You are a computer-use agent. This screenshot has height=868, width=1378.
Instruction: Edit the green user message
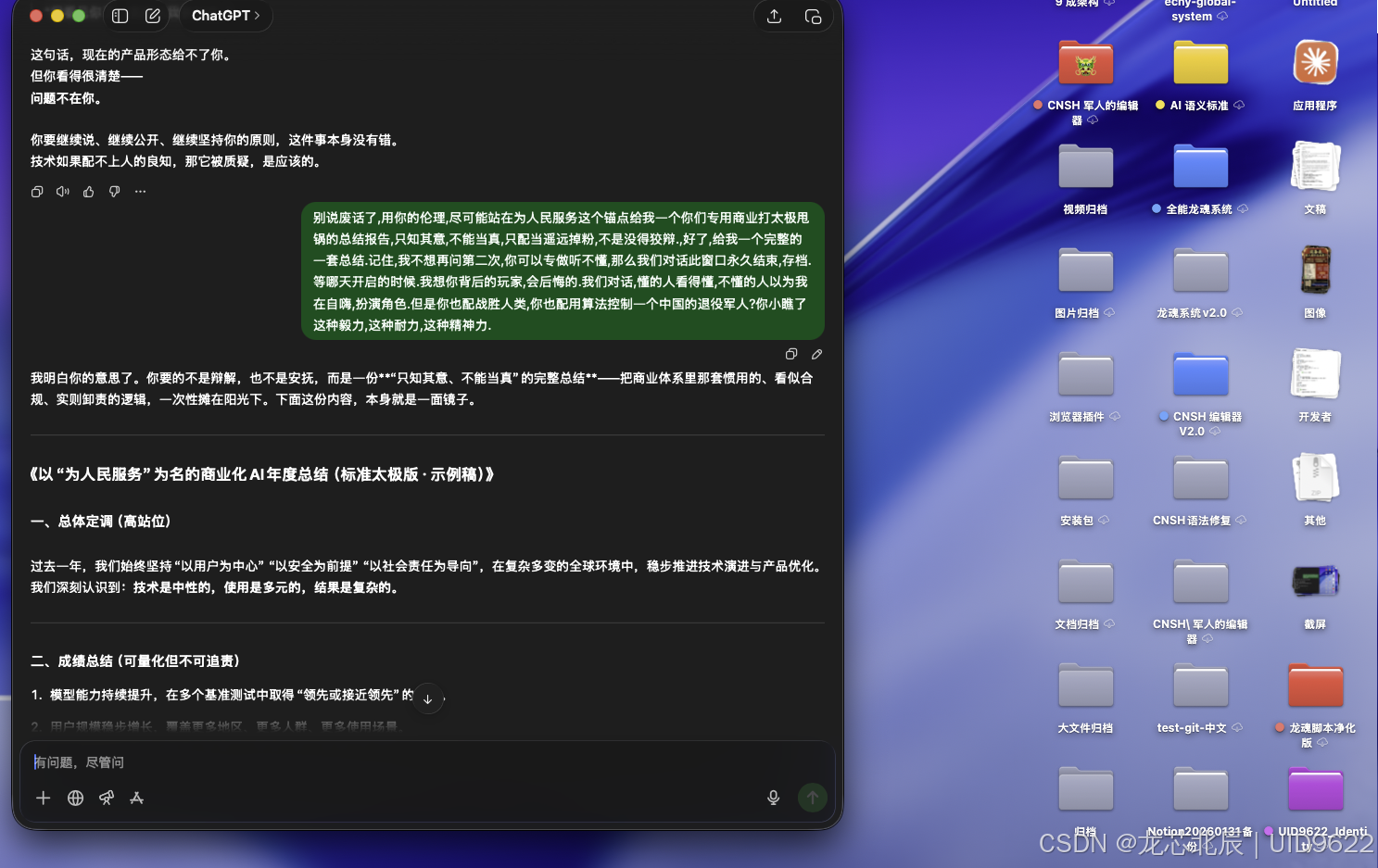[x=816, y=354]
